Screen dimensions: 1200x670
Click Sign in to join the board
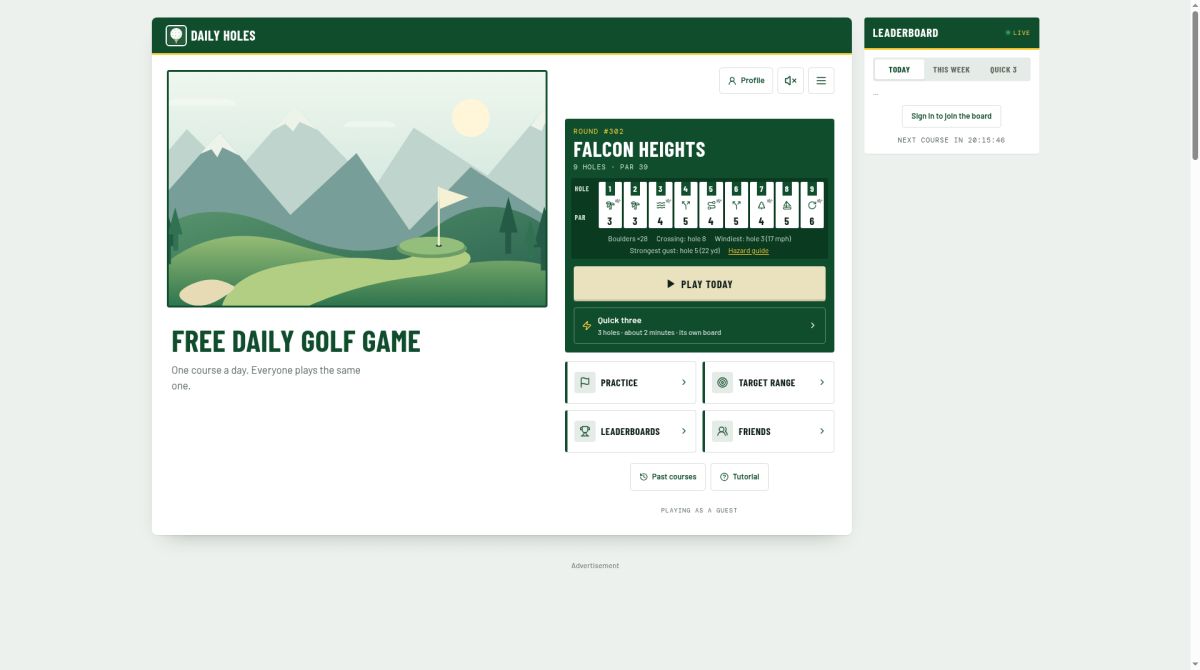click(951, 116)
